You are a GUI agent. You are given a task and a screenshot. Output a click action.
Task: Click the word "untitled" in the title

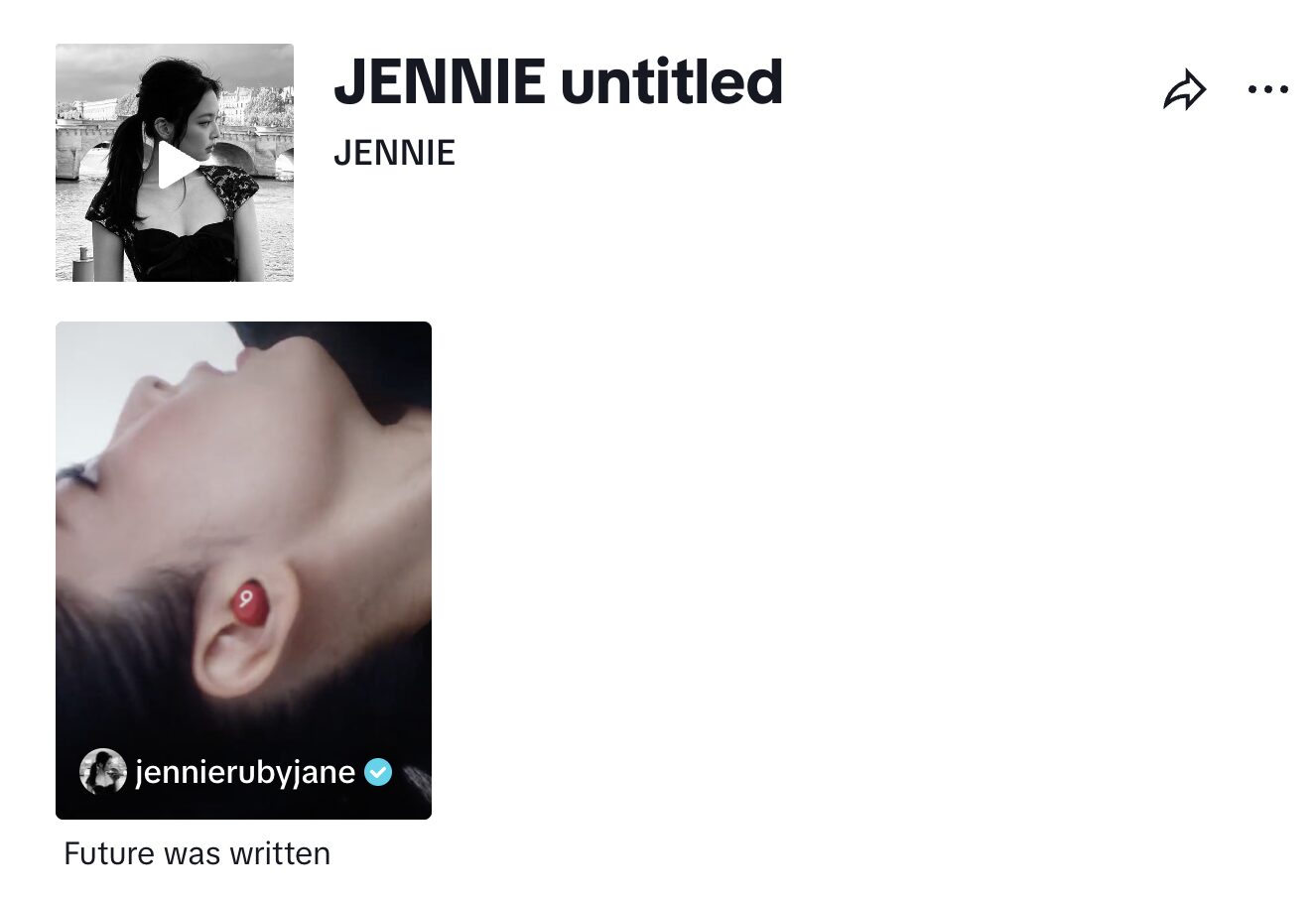[x=672, y=81]
